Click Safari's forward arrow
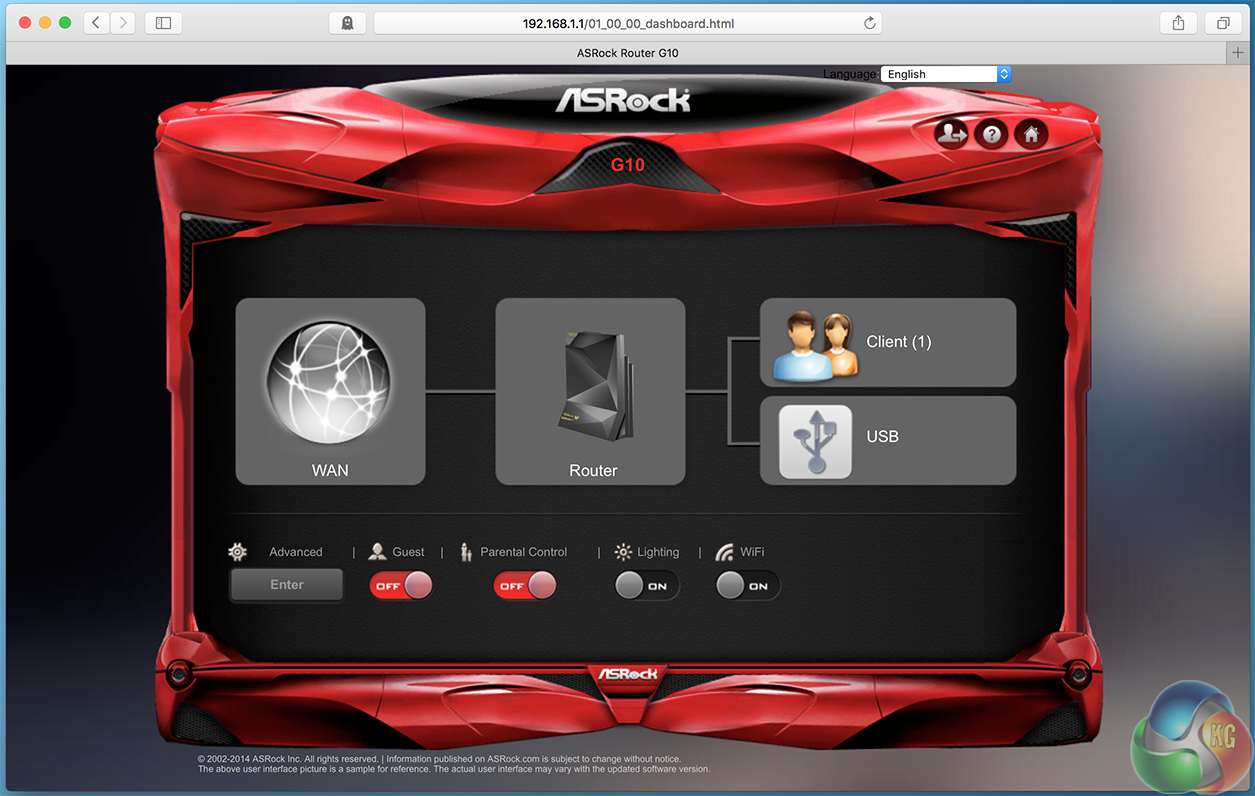1255x796 pixels. coord(123,22)
